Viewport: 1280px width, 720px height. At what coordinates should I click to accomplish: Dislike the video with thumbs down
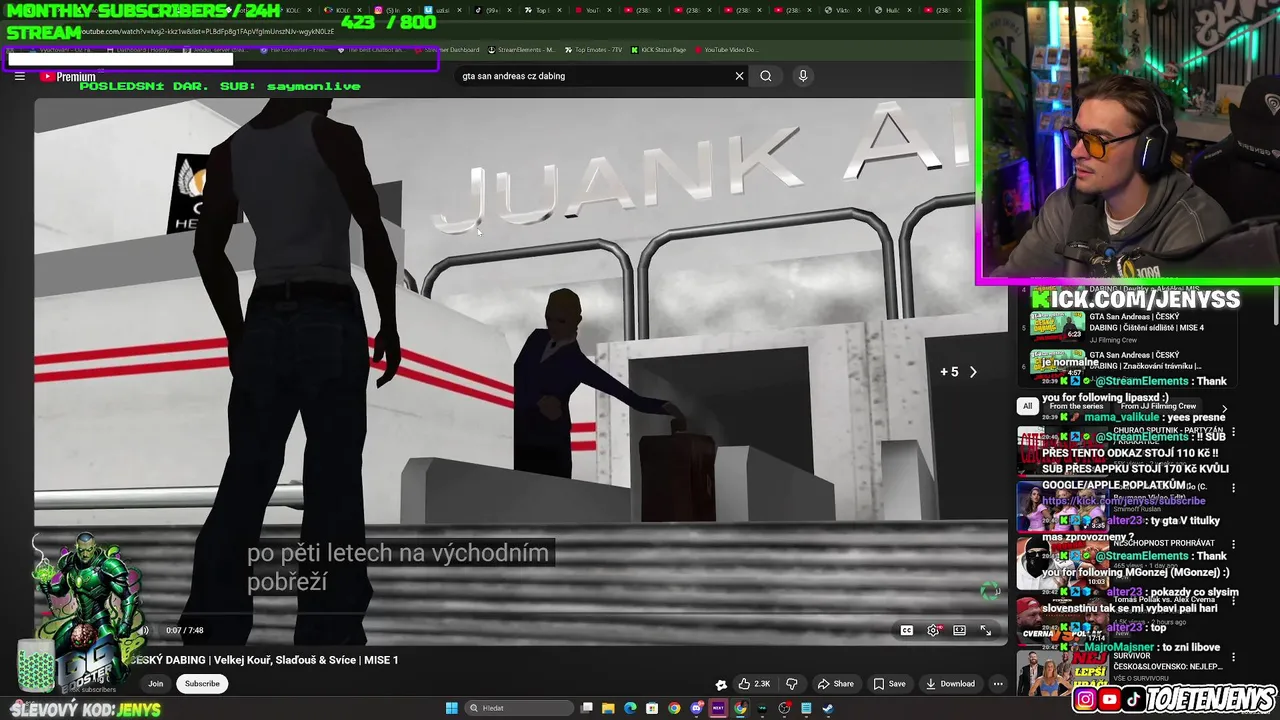[x=791, y=684]
